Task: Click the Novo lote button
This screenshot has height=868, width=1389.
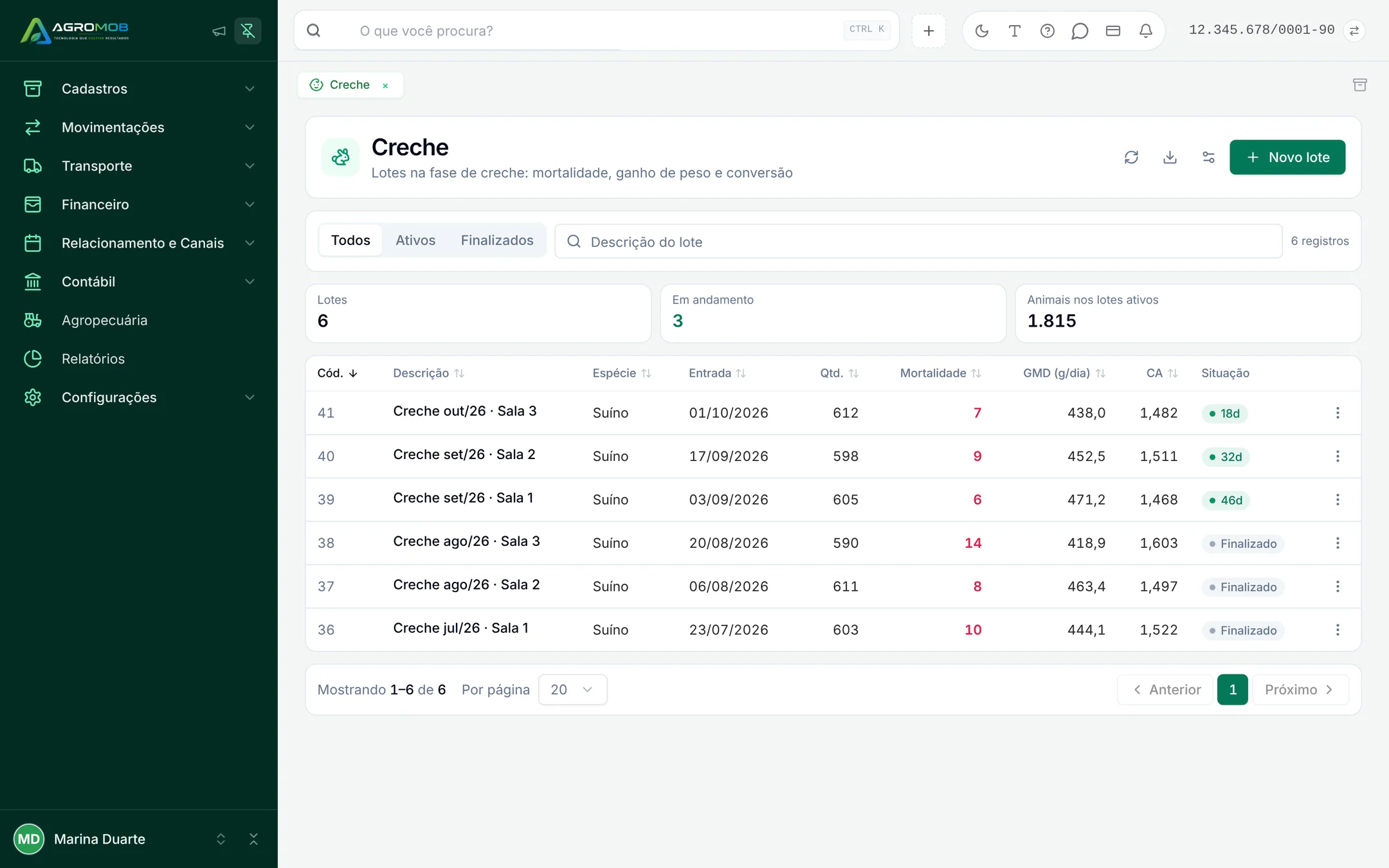Action: 1287,157
